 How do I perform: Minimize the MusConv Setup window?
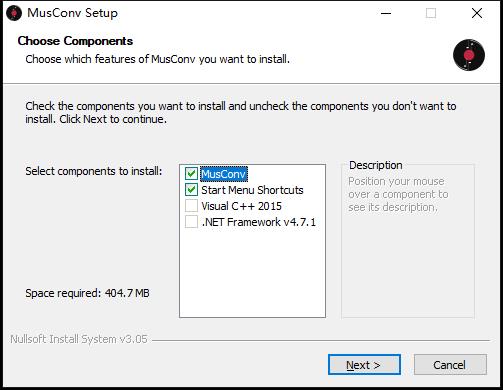pyautogui.click(x=386, y=13)
